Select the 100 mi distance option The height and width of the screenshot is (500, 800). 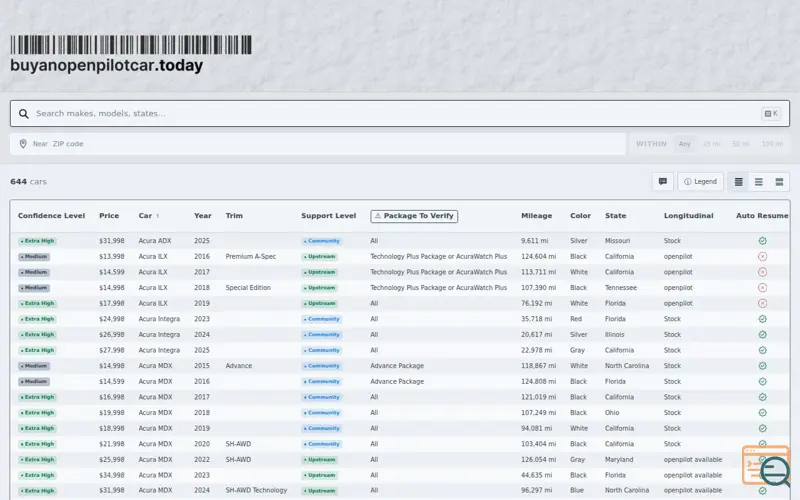pos(772,144)
